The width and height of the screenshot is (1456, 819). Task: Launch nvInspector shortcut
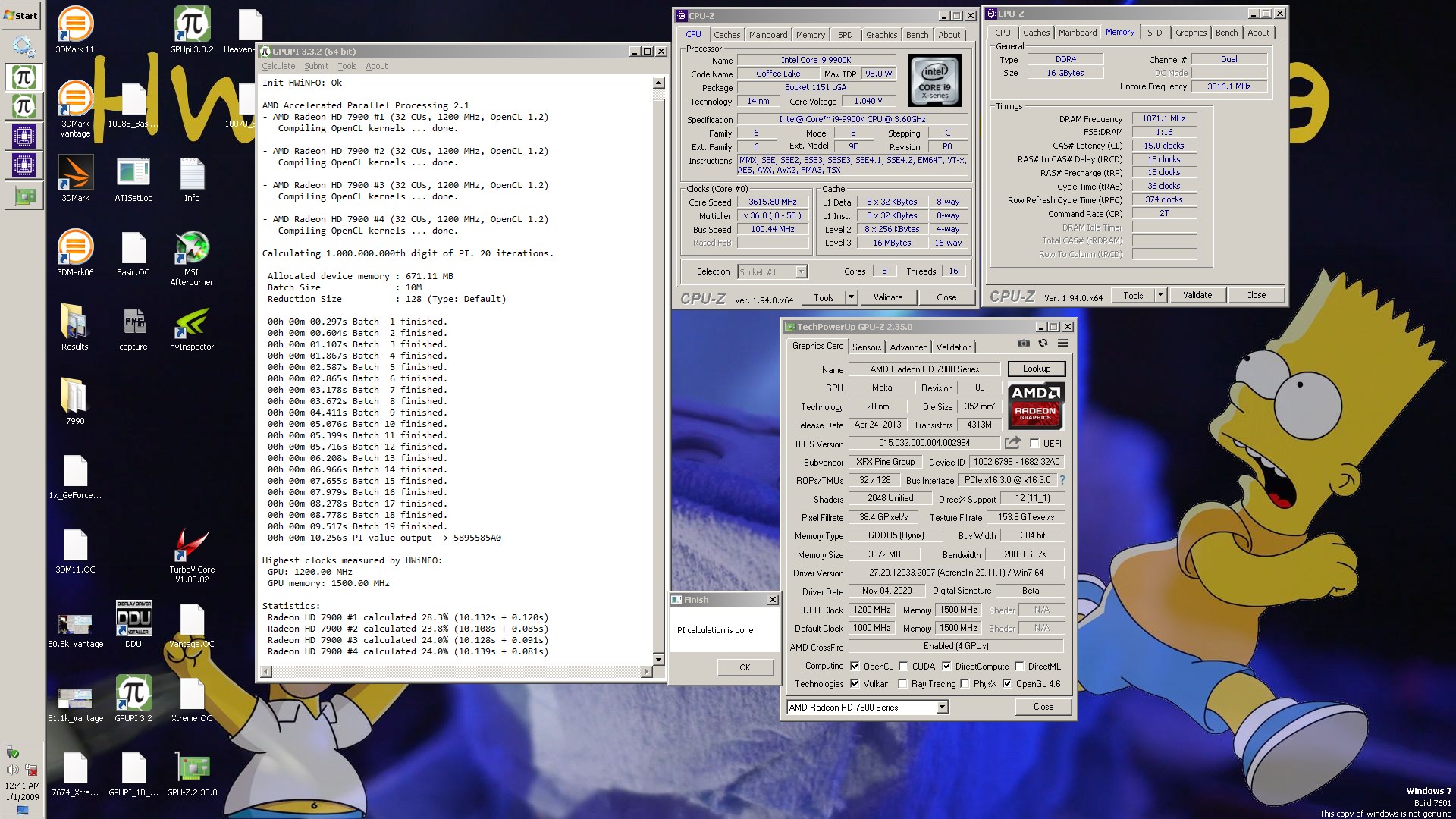192,328
